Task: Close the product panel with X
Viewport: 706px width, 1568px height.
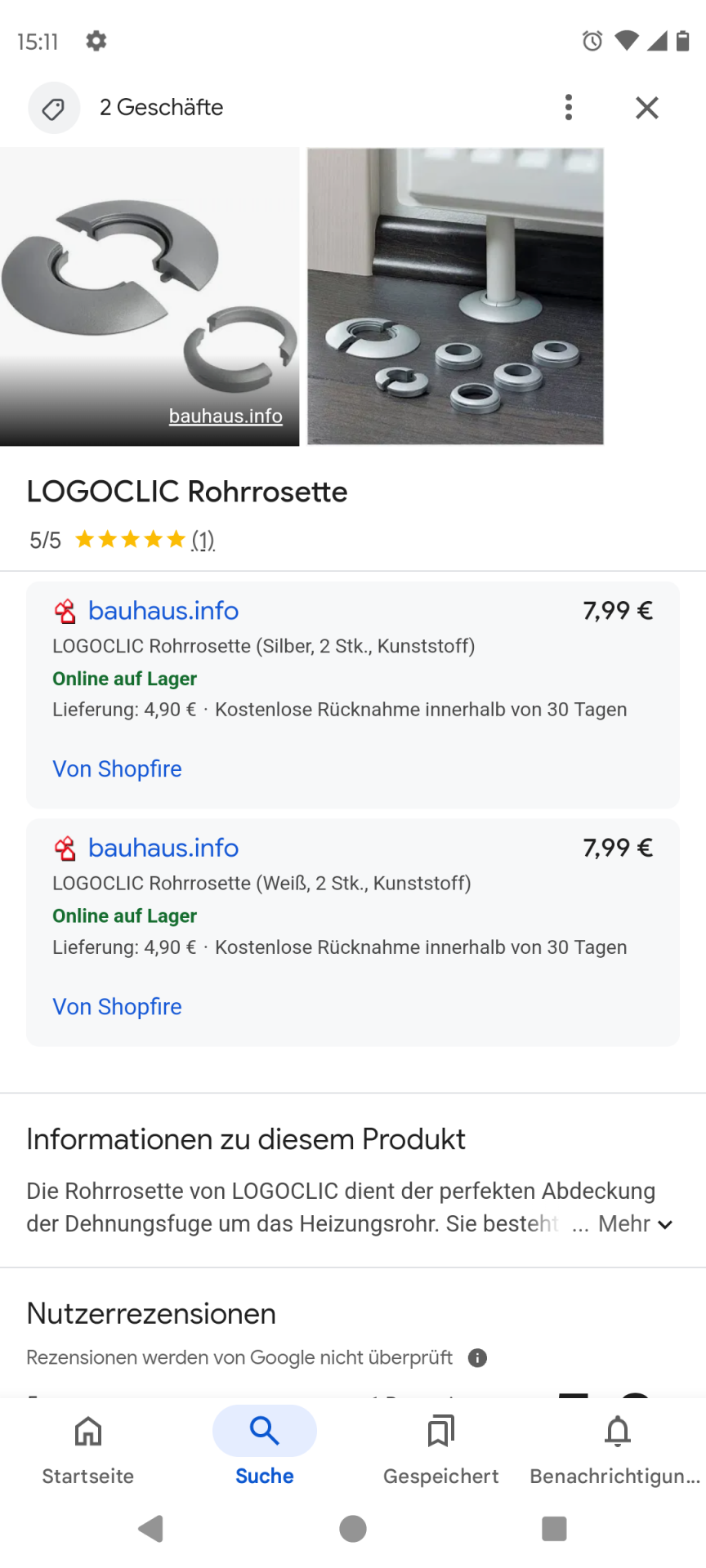Action: click(x=646, y=108)
